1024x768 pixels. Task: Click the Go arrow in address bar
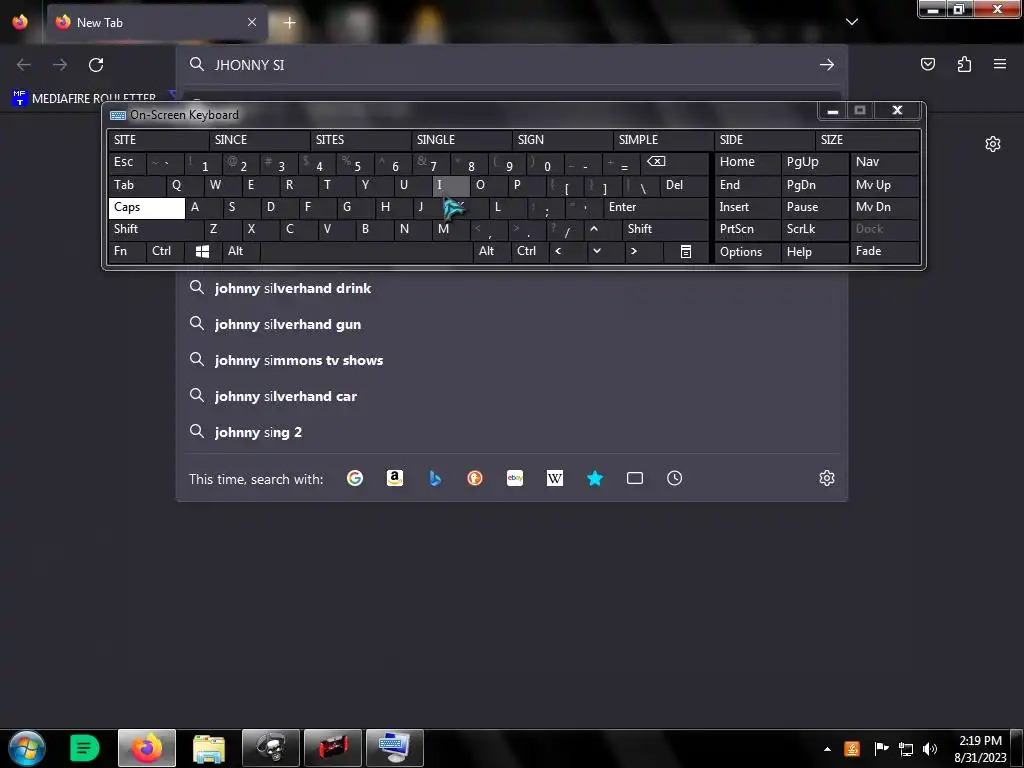[x=827, y=65]
